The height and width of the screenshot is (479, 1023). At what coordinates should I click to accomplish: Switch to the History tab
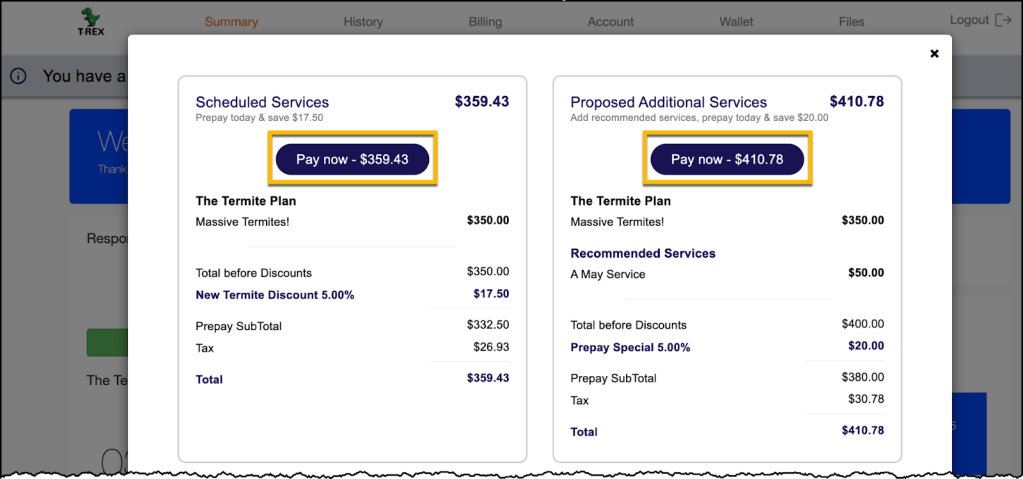pyautogui.click(x=363, y=22)
